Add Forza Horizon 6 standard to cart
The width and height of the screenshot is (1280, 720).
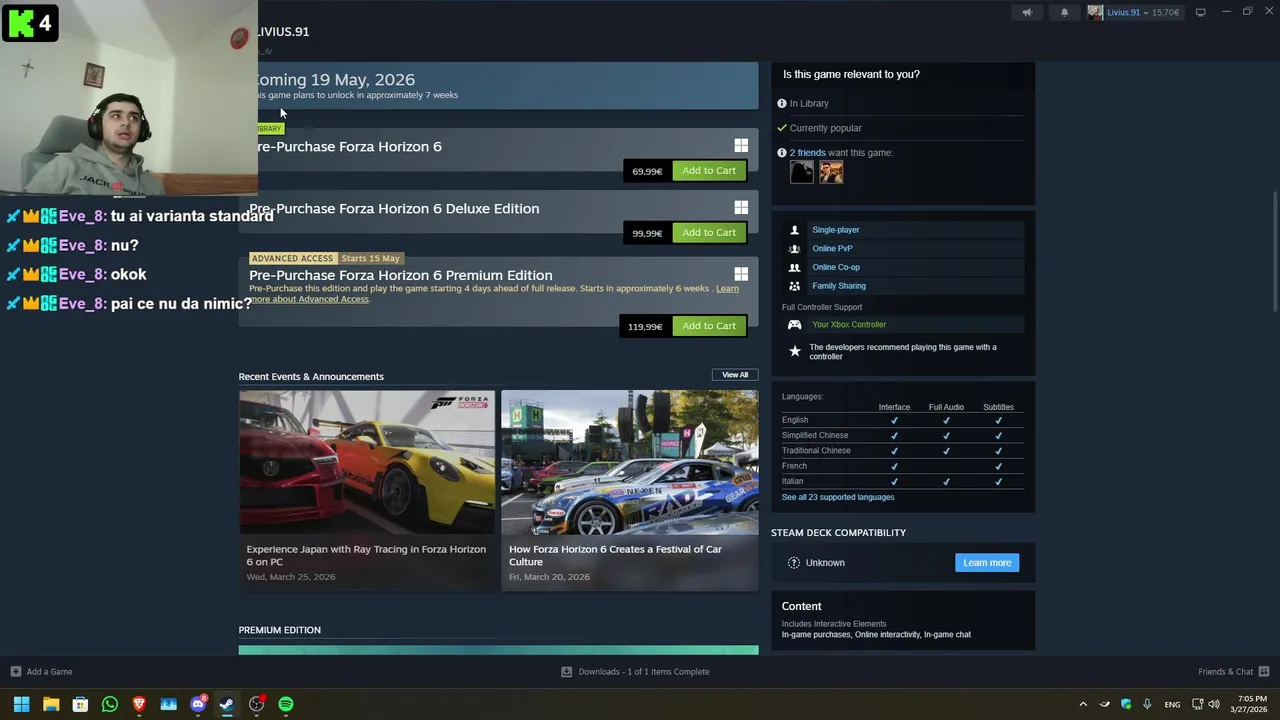pyautogui.click(x=709, y=171)
